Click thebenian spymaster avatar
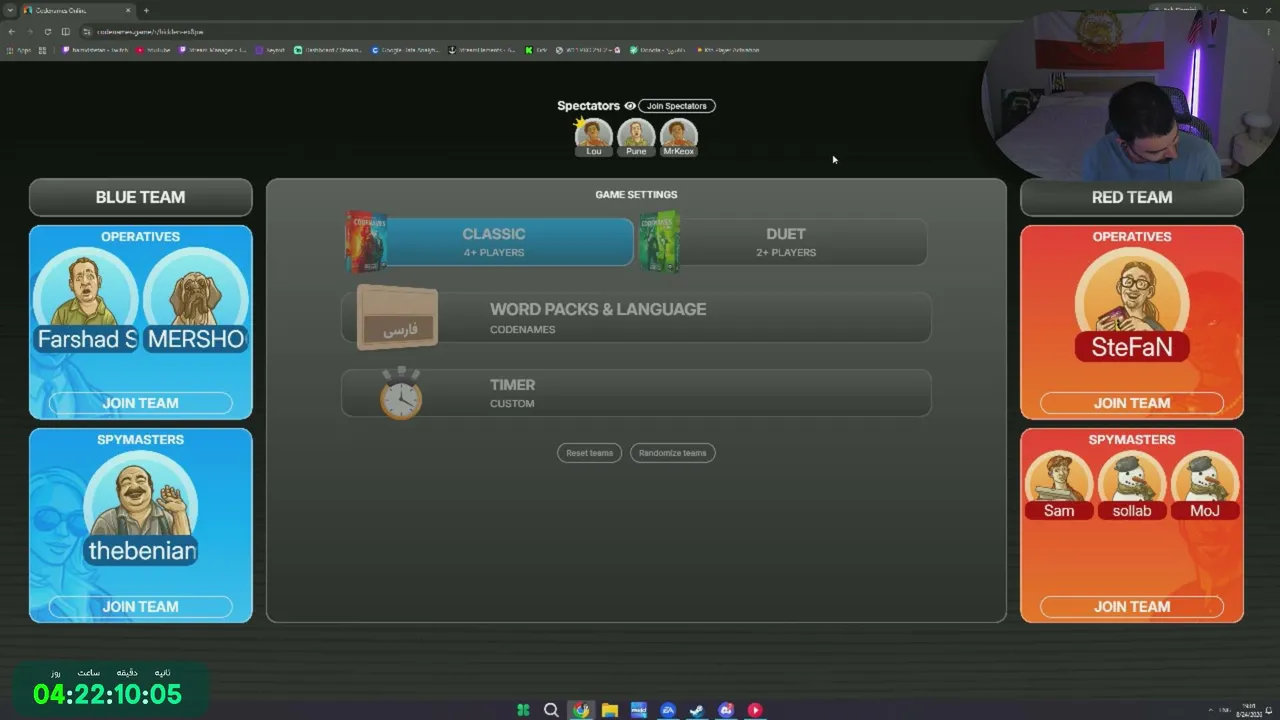Image resolution: width=1280 pixels, height=720 pixels. point(141,508)
